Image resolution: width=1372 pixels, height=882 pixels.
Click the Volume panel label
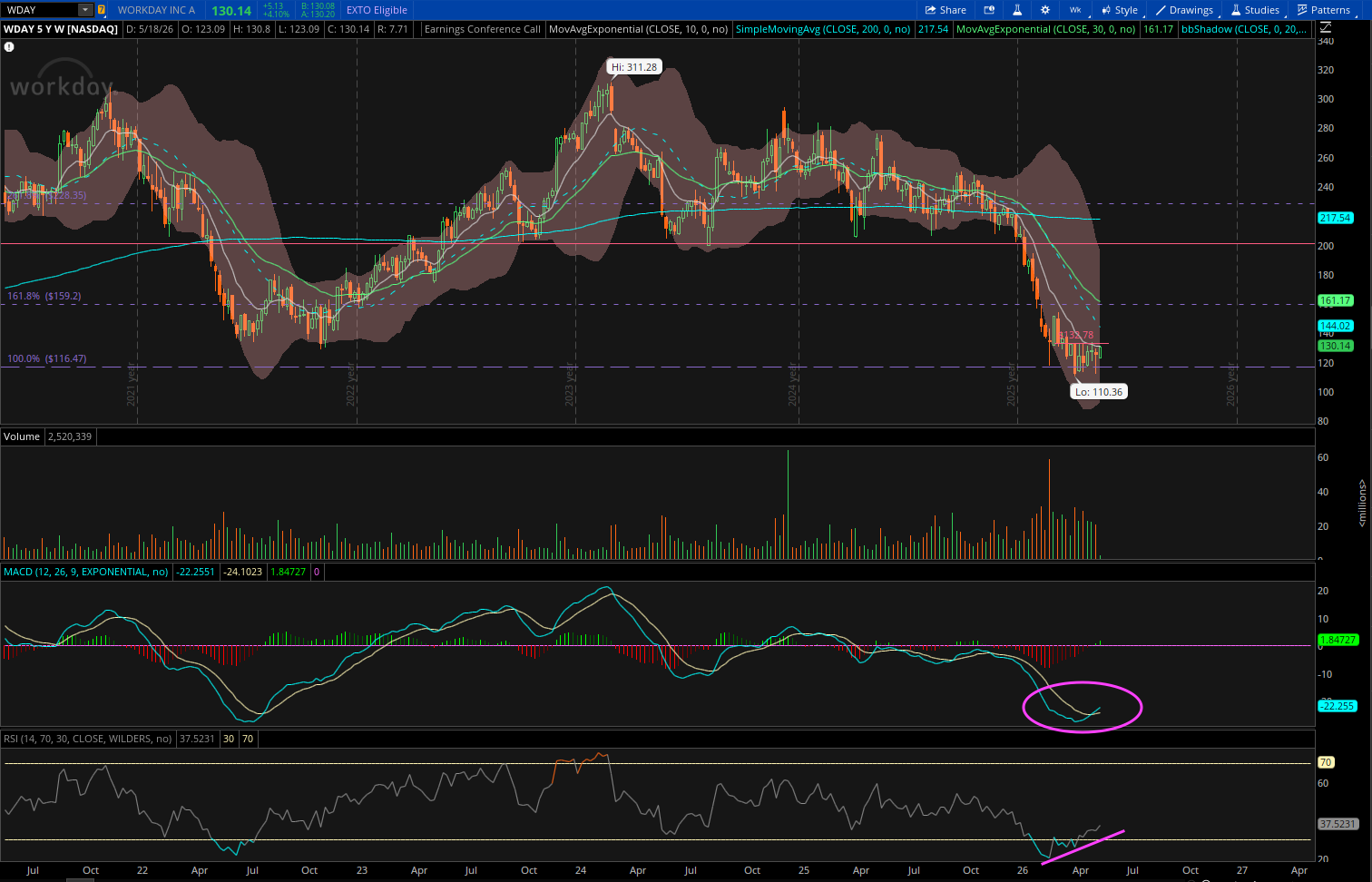22,436
